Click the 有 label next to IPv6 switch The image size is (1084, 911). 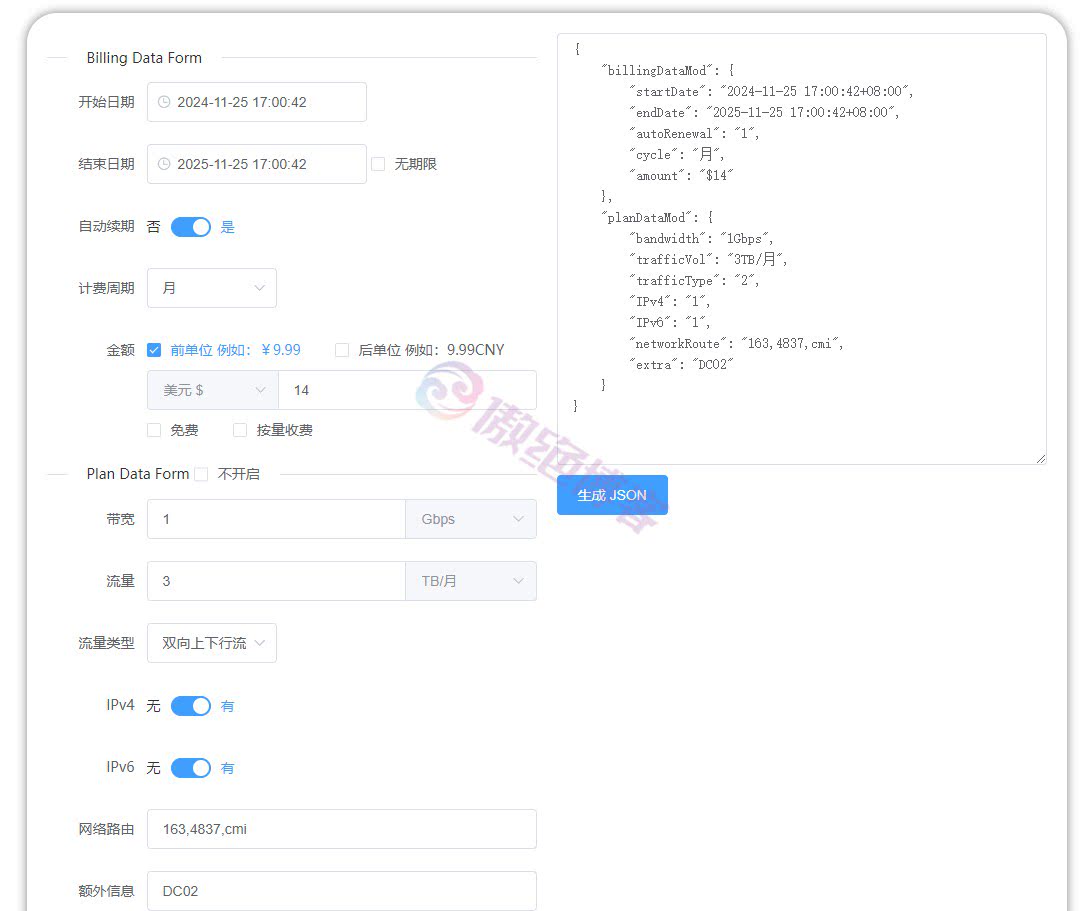(x=227, y=769)
